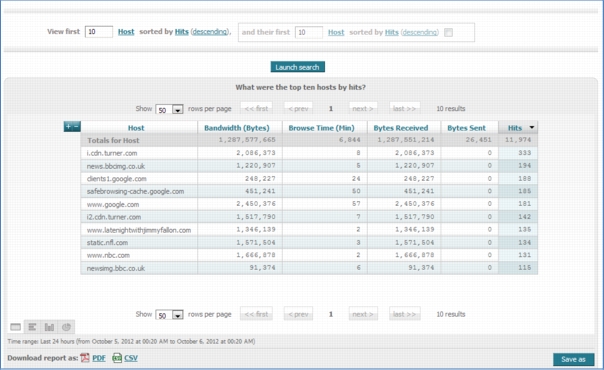Collapse all rows with minus icon

(x=76, y=126)
